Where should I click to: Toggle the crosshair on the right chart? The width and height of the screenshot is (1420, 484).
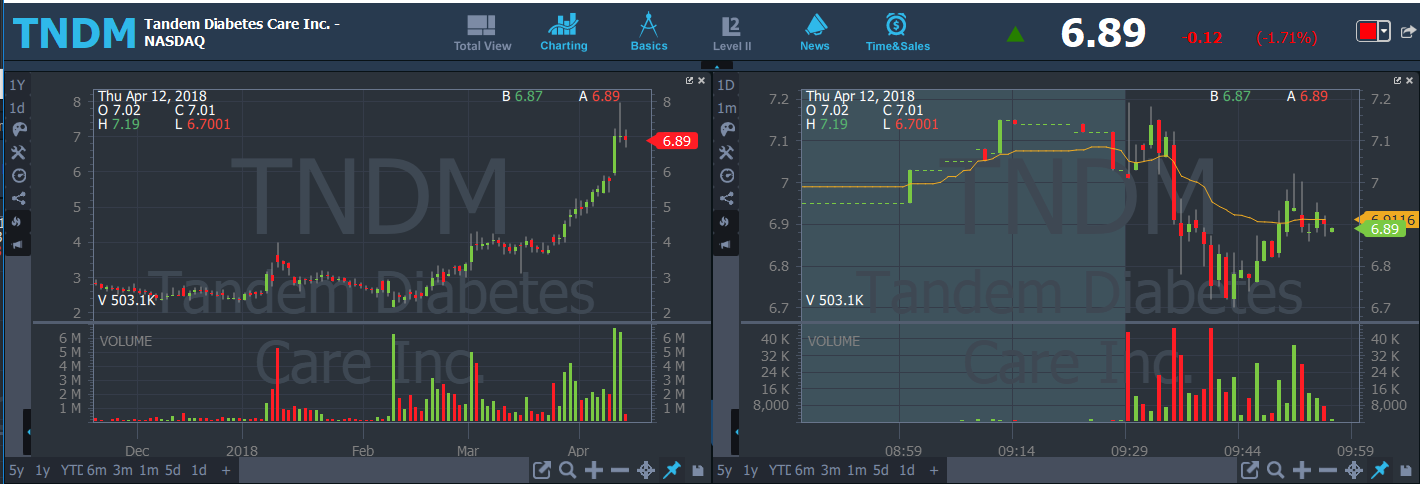coord(1354,470)
